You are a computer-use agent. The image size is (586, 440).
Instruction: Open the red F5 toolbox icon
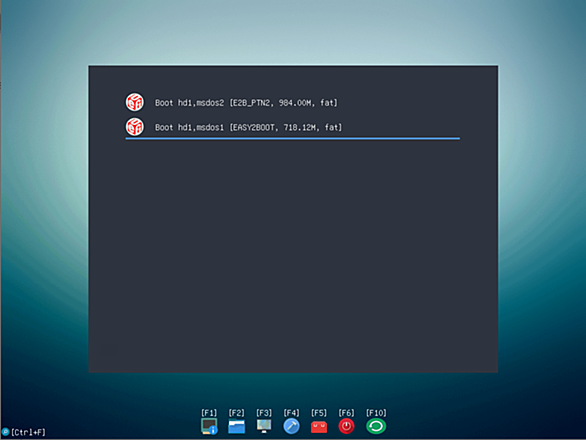pyautogui.click(x=319, y=427)
